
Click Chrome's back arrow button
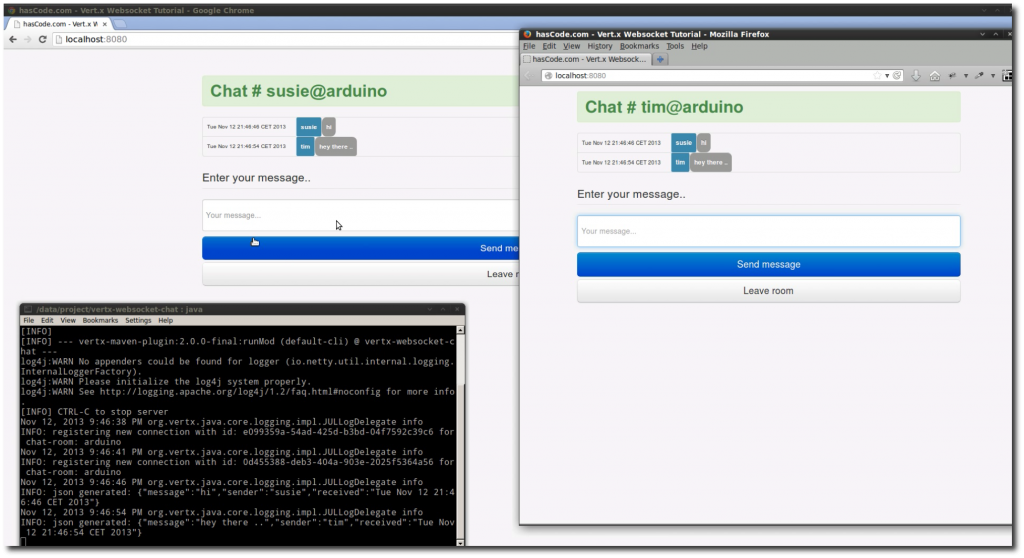(x=12, y=39)
